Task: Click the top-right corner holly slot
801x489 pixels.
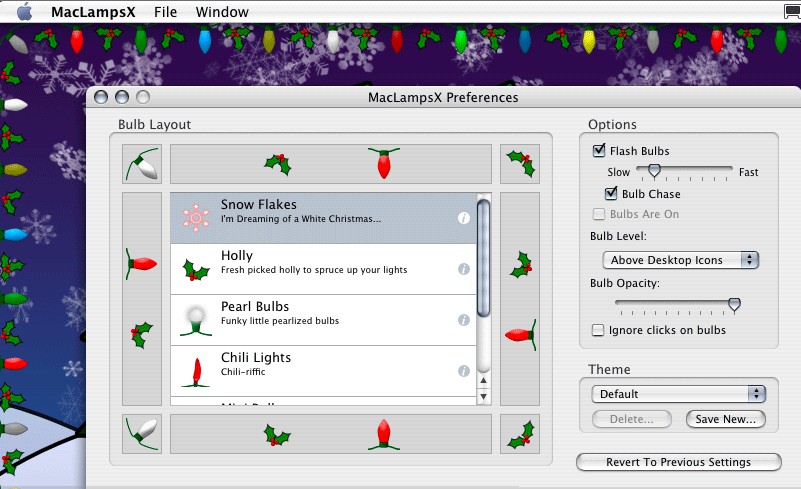Action: click(520, 164)
